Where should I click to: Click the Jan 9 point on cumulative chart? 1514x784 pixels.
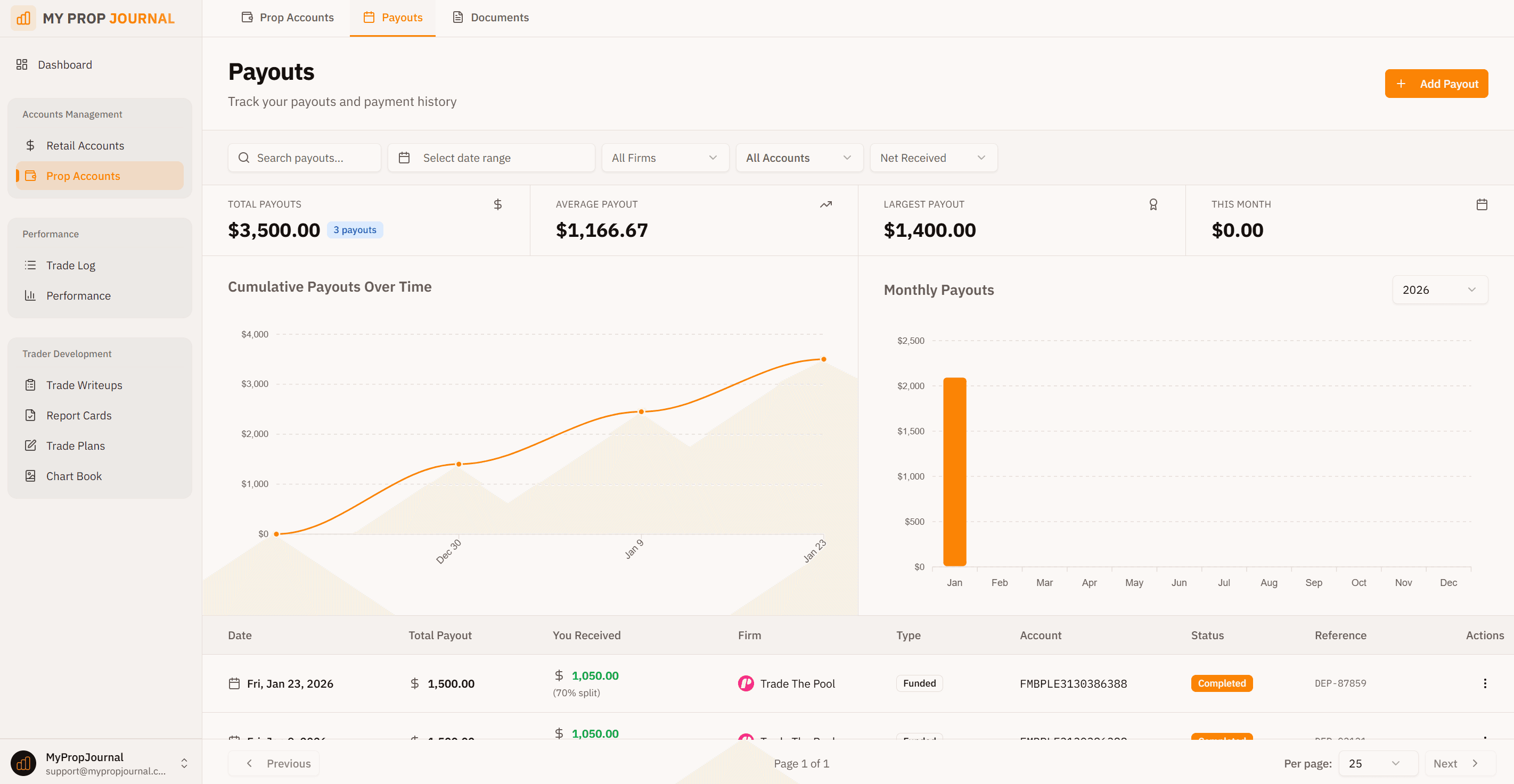(641, 411)
